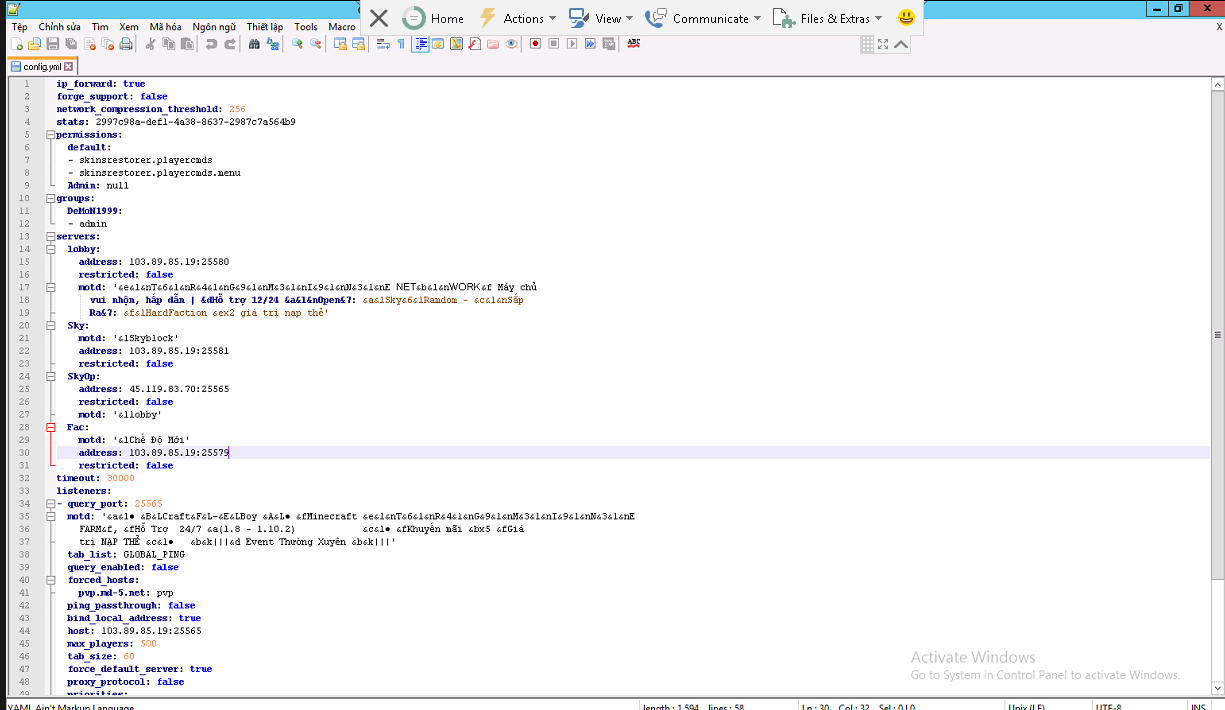1225x710 pixels.
Task: Toggle the indent guide button
Action: click(x=421, y=44)
